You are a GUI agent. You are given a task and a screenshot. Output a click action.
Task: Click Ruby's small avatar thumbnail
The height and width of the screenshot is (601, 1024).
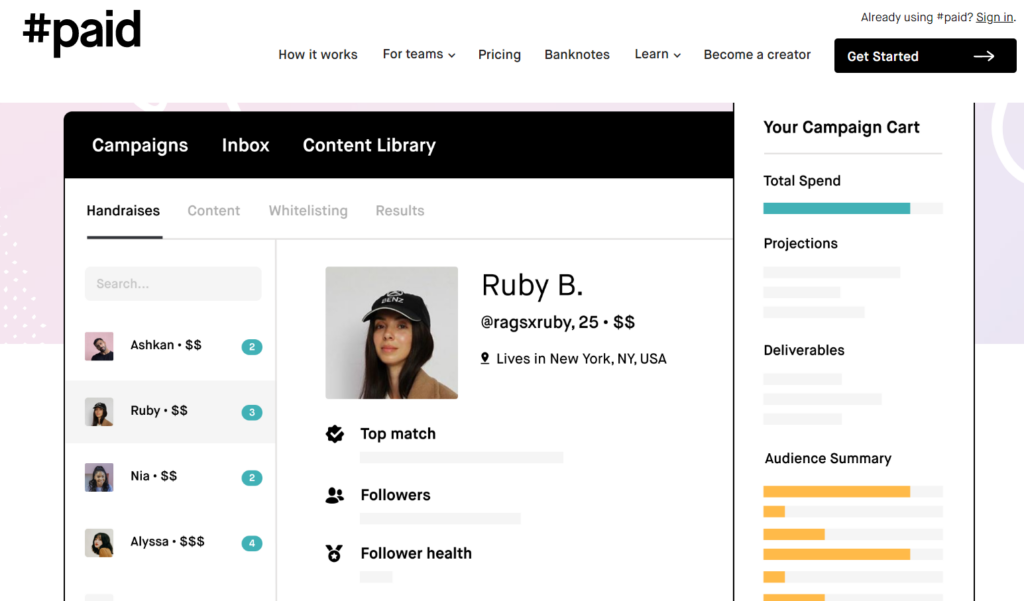coord(99,412)
